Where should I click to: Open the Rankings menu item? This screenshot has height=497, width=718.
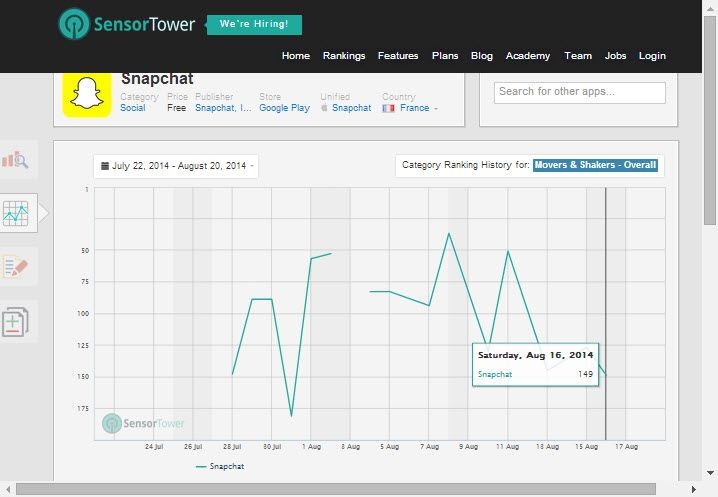coord(344,55)
